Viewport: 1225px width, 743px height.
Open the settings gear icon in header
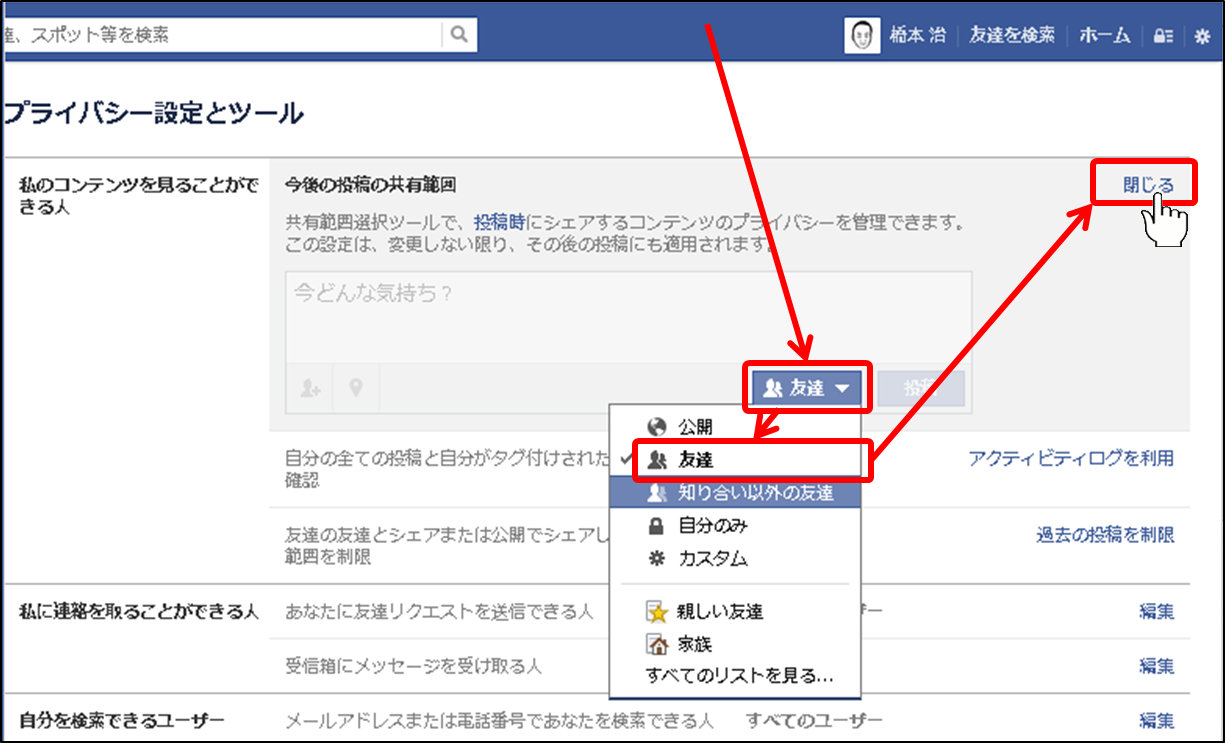(x=1202, y=36)
